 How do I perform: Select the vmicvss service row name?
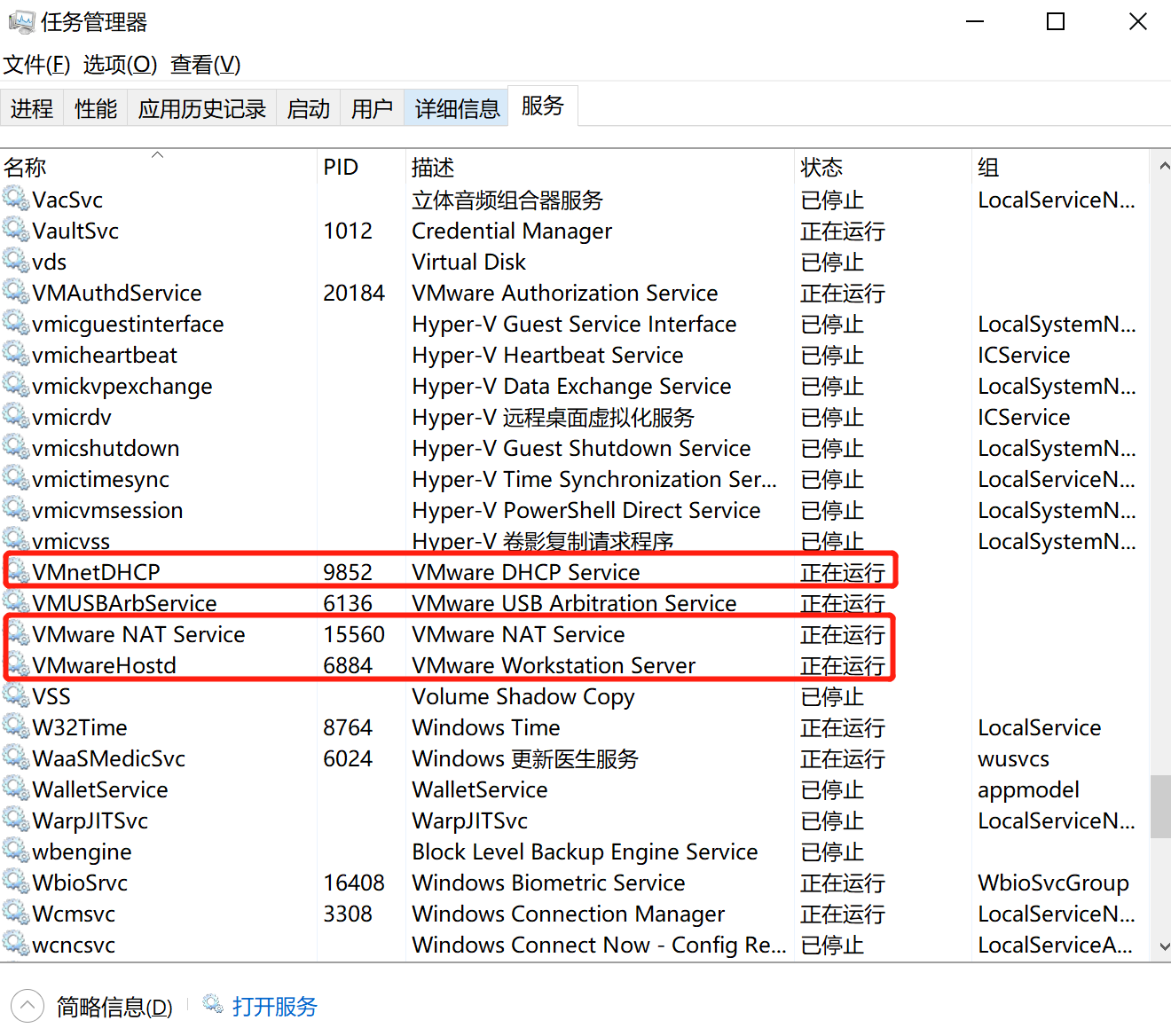click(x=71, y=541)
